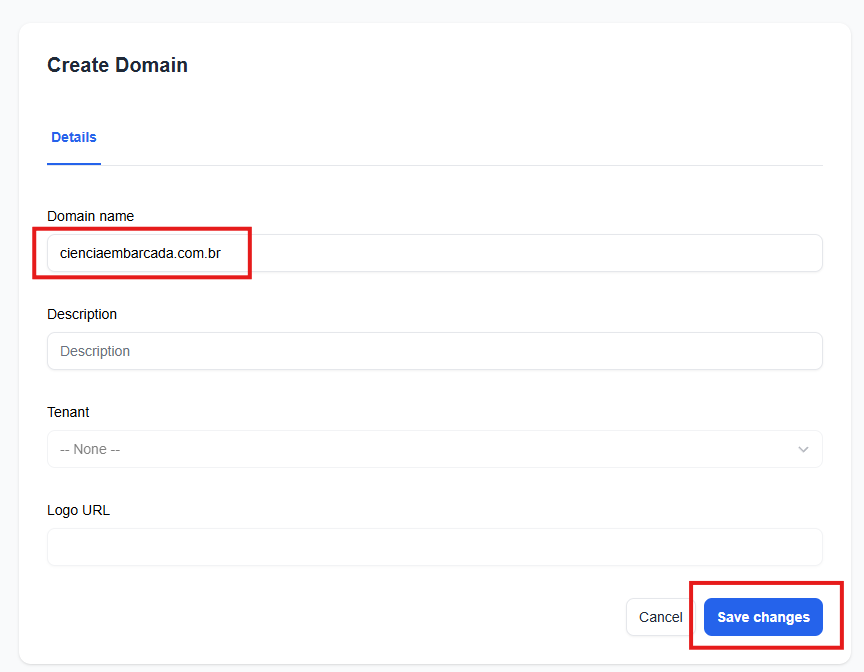The image size is (864, 672).
Task: Expand Tenant list via chevron arrow
Action: click(x=803, y=449)
